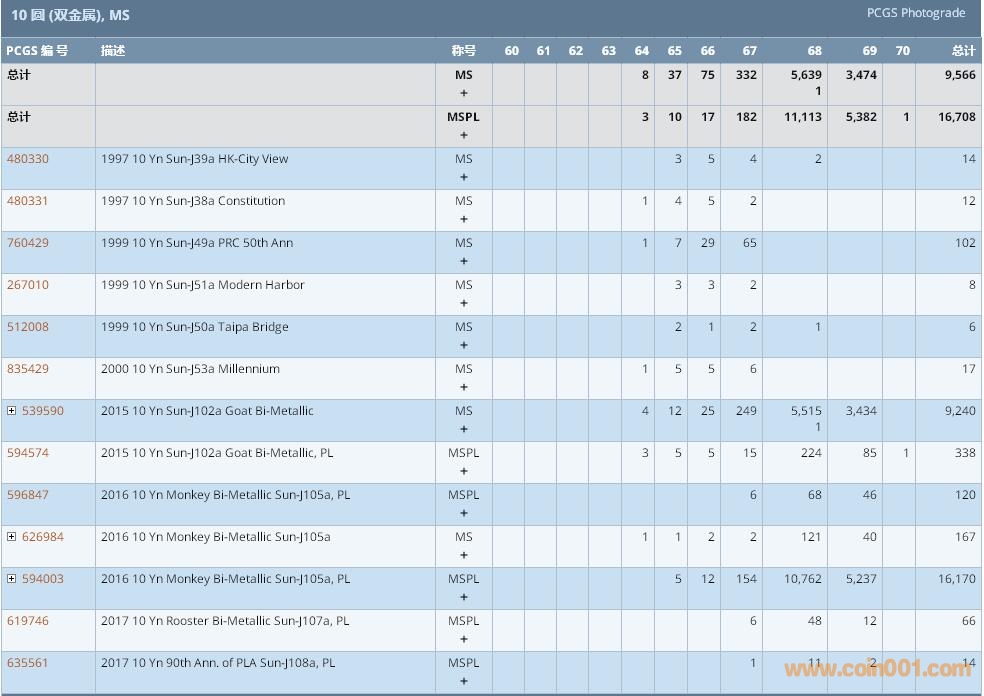
Task: Click the plus under MSPL for 90th Ann. PLA
Action: (463, 681)
